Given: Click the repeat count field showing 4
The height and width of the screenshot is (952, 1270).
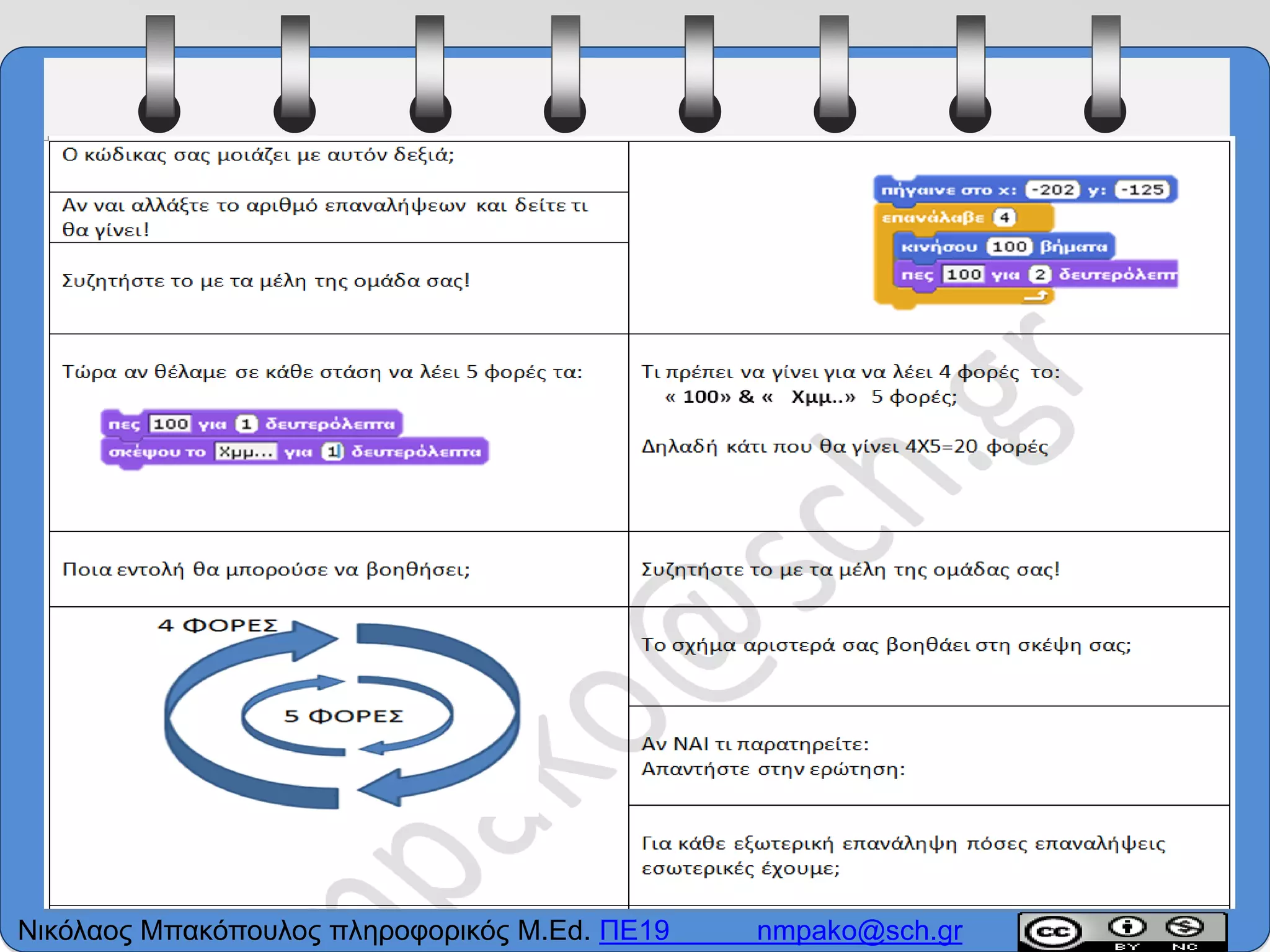Looking at the screenshot, I should coord(1004,218).
